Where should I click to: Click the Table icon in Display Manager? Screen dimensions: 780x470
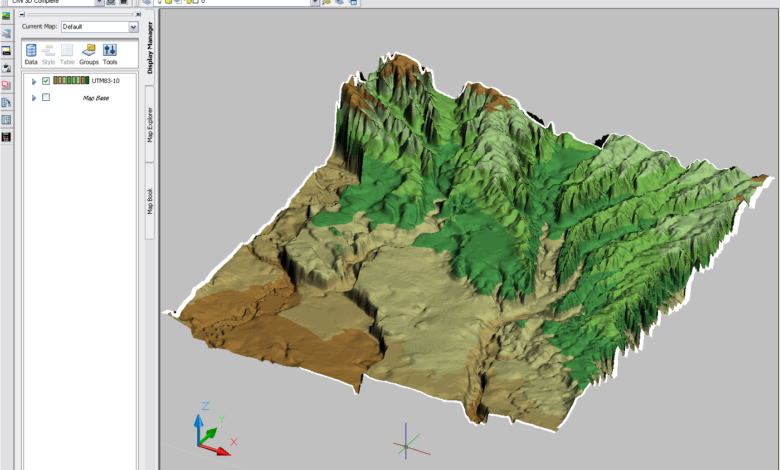[67, 54]
